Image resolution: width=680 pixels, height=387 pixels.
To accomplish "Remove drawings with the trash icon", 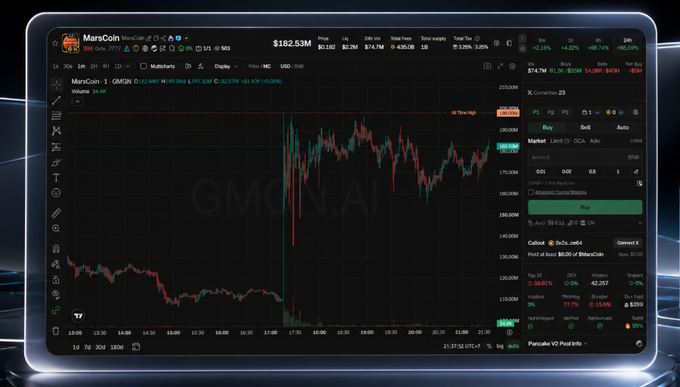I will click(x=56, y=331).
